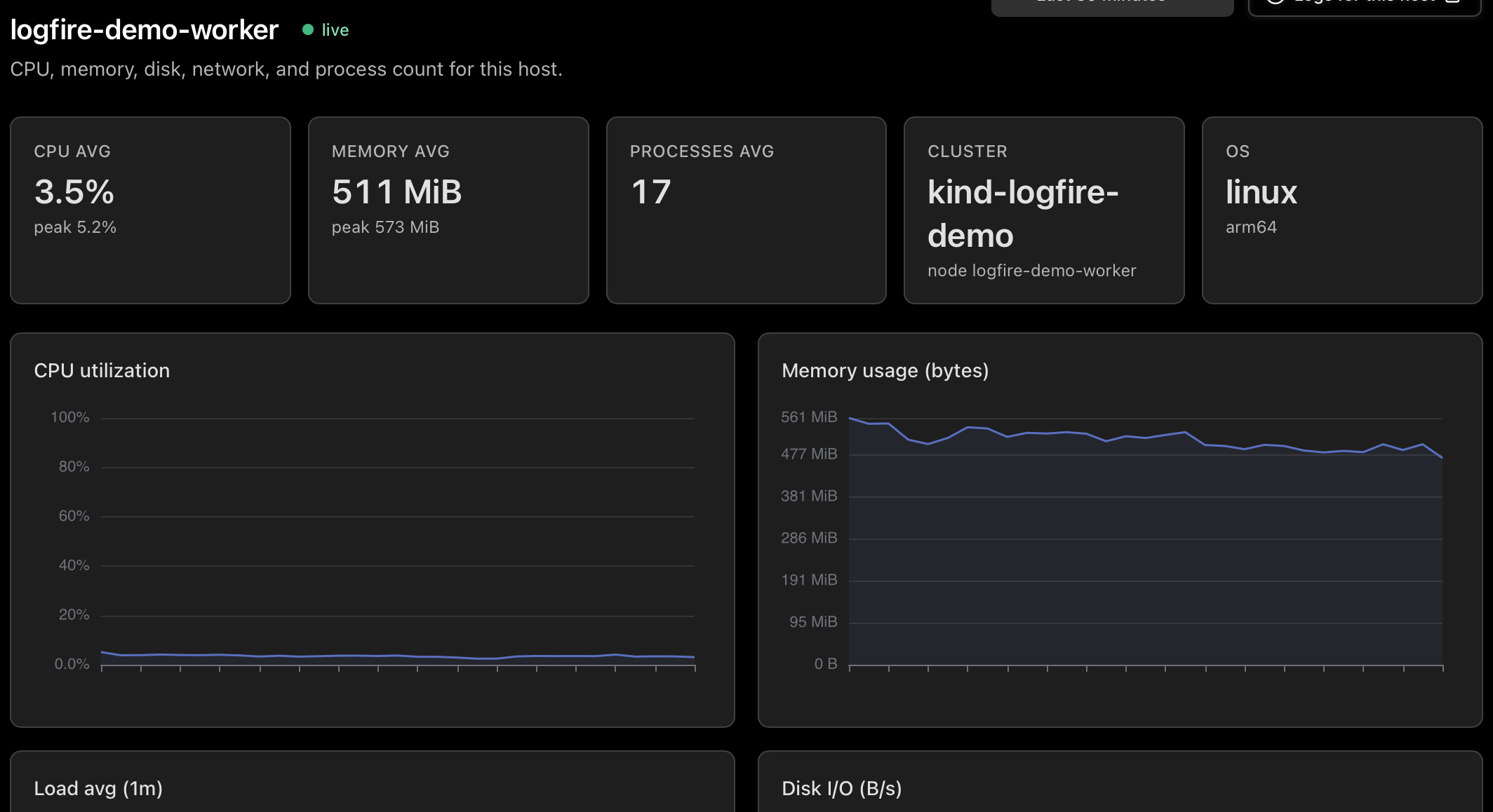1493x812 pixels.
Task: Click the kind-logfire-demo cluster card
Action: click(x=1044, y=210)
